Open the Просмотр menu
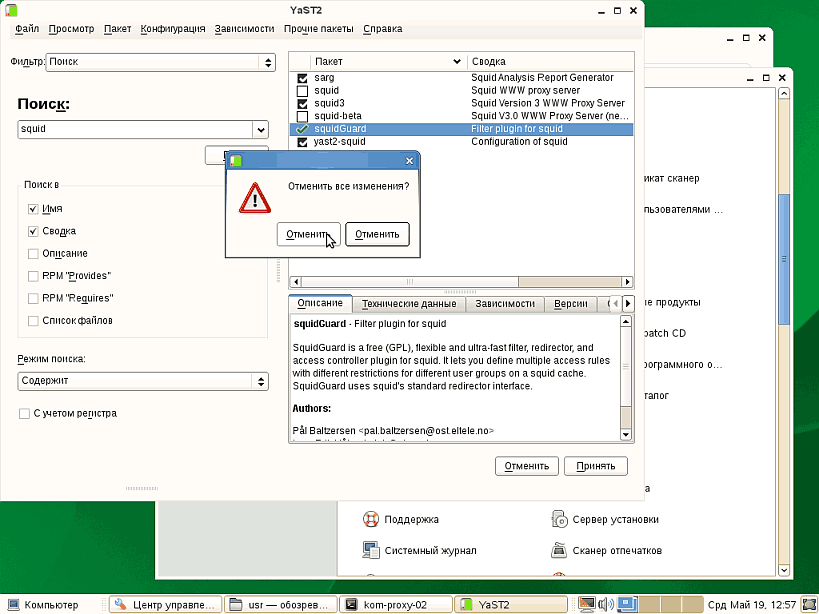 point(71,29)
